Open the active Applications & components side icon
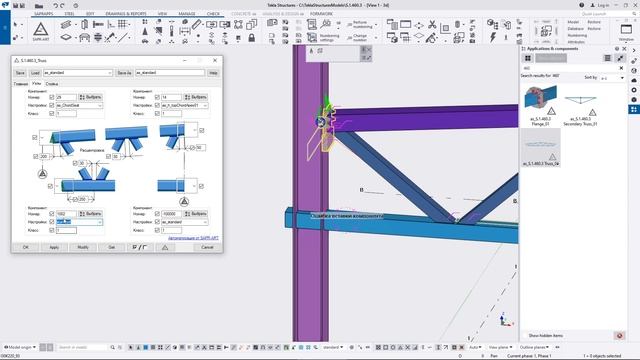This screenshot has width=640, height=360. 634,109
